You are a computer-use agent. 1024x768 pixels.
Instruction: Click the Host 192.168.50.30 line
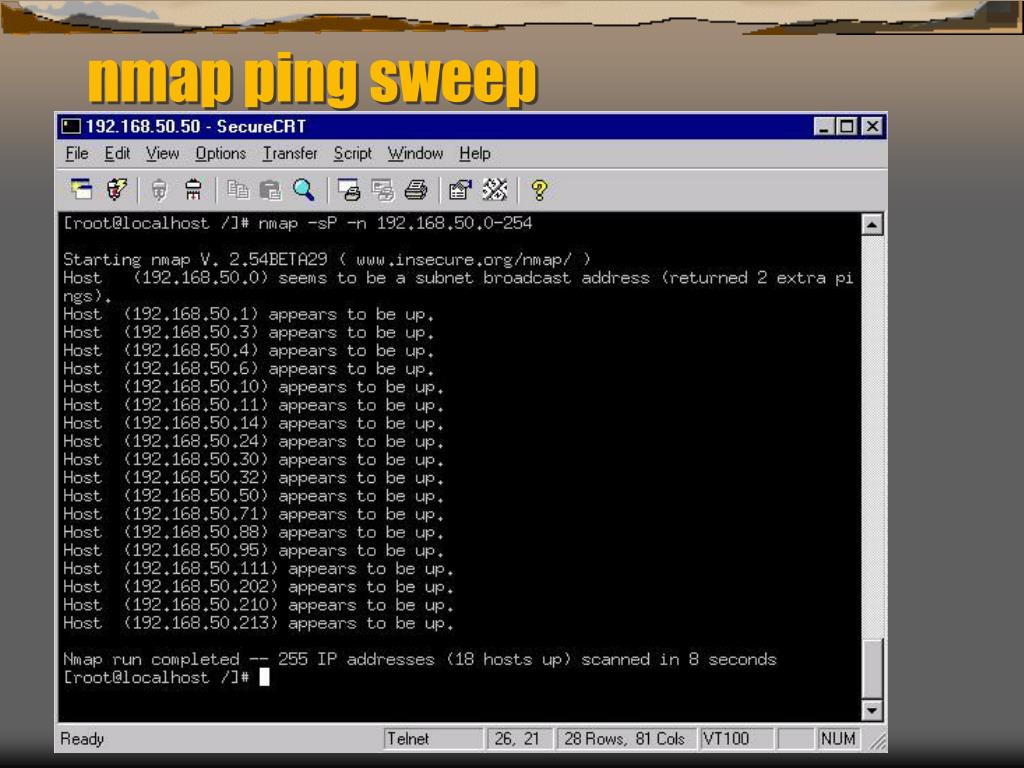tap(253, 460)
